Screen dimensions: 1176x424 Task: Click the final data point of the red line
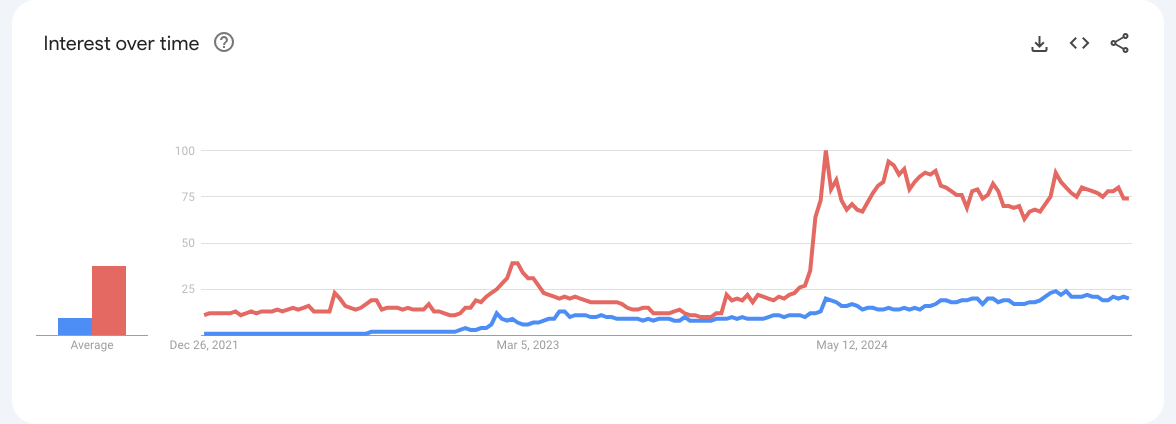click(x=1127, y=198)
